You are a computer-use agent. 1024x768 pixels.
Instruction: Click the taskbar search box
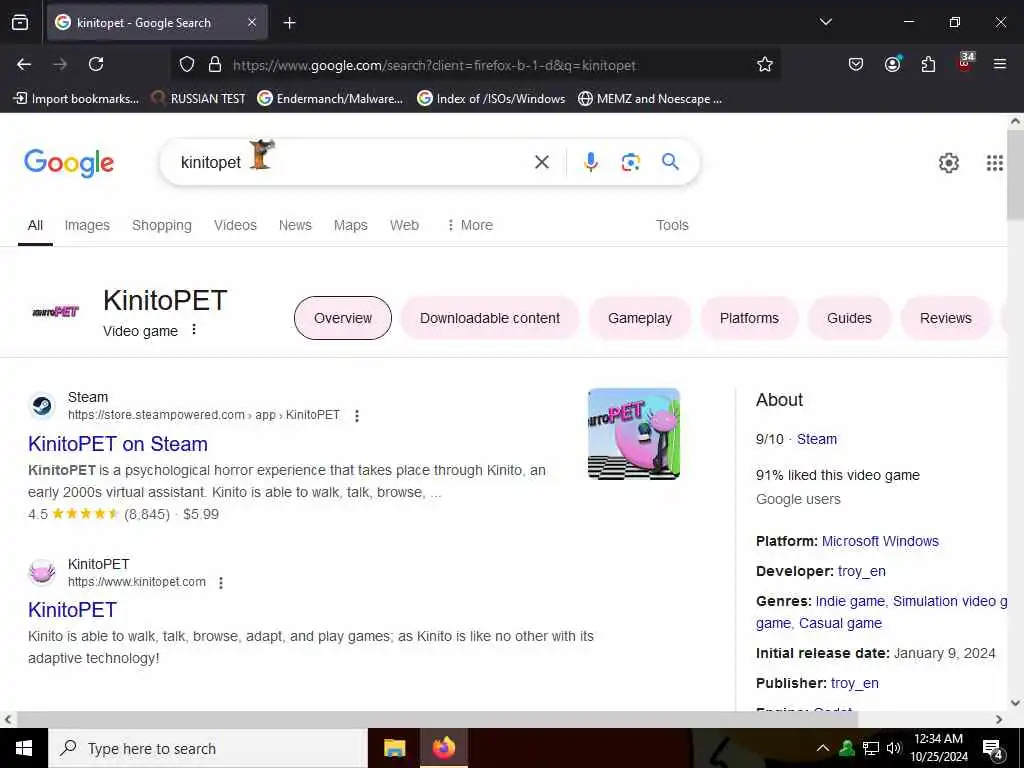point(208,748)
